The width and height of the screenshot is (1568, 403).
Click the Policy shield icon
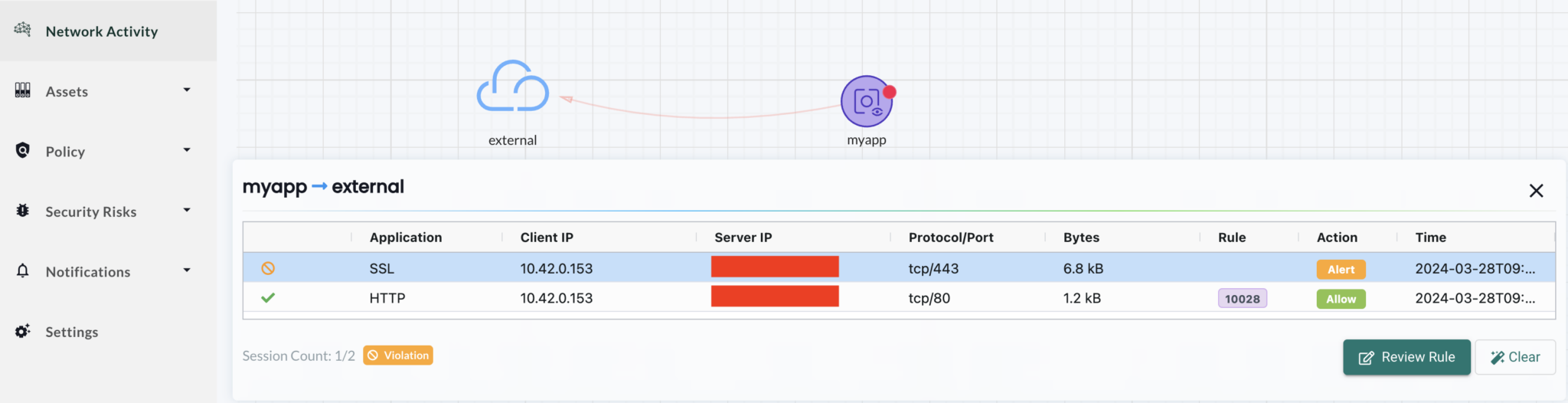point(23,150)
